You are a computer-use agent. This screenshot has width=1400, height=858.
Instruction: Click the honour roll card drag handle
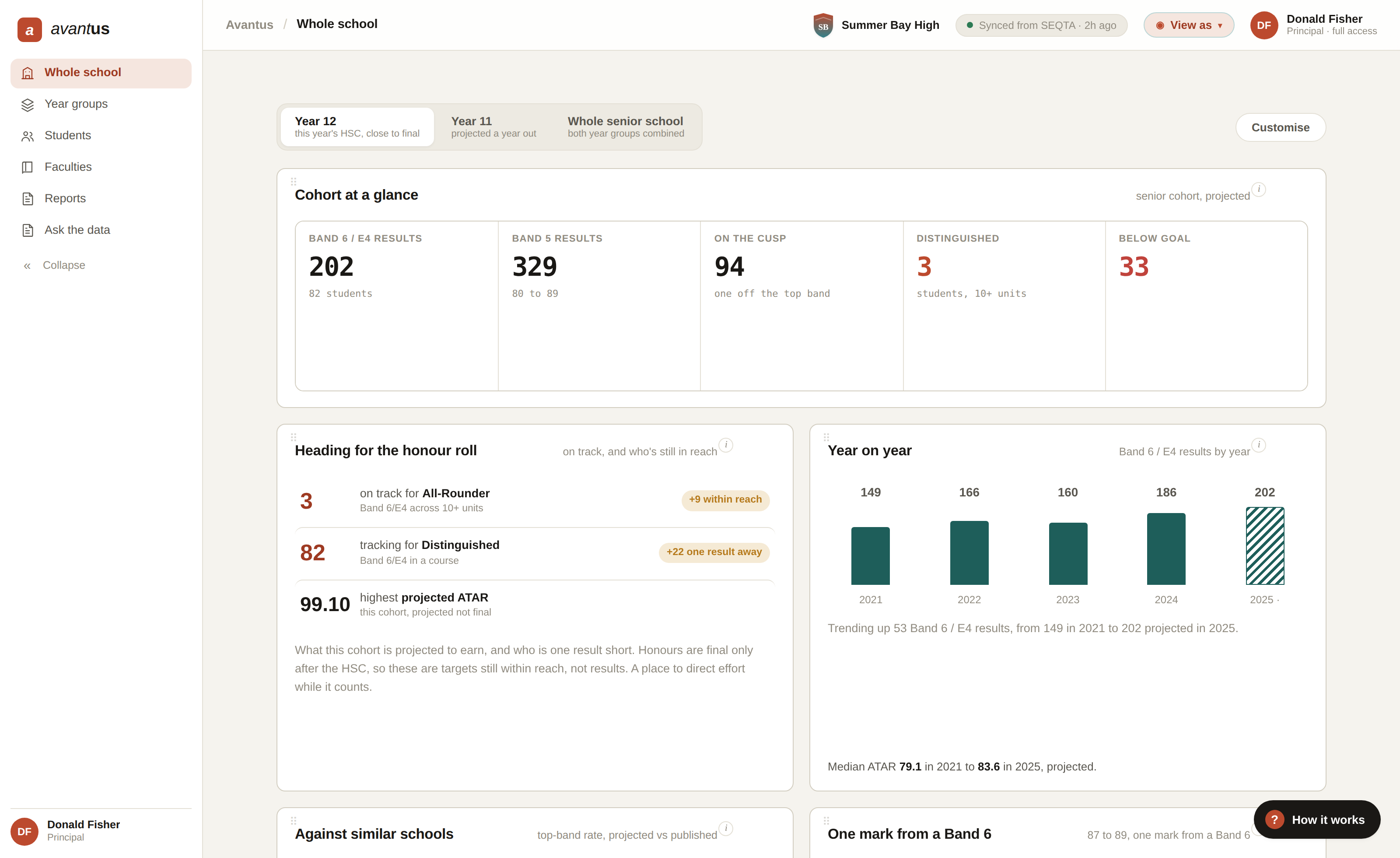[x=293, y=437]
